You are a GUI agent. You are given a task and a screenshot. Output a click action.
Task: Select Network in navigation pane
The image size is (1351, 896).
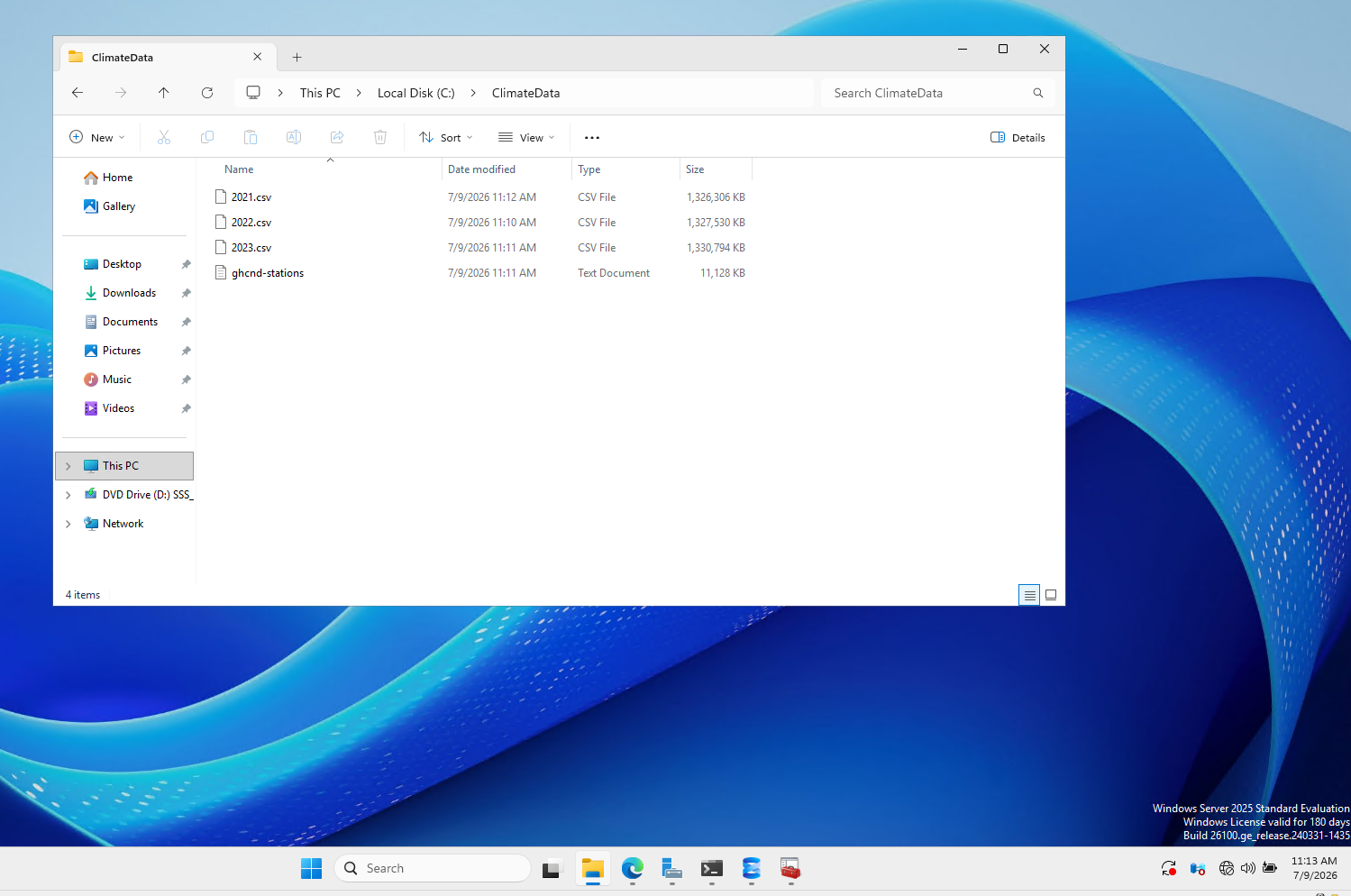point(123,524)
